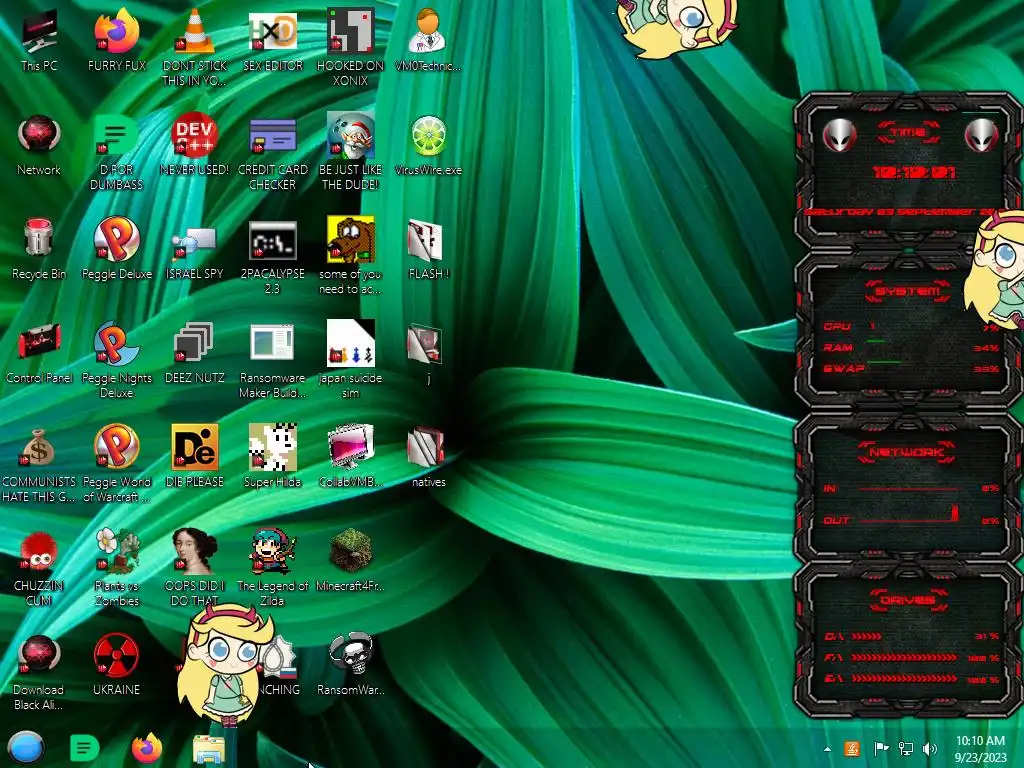The width and height of the screenshot is (1024, 768).
Task: Select the Plants vs Zombies shortcut
Action: (116, 567)
